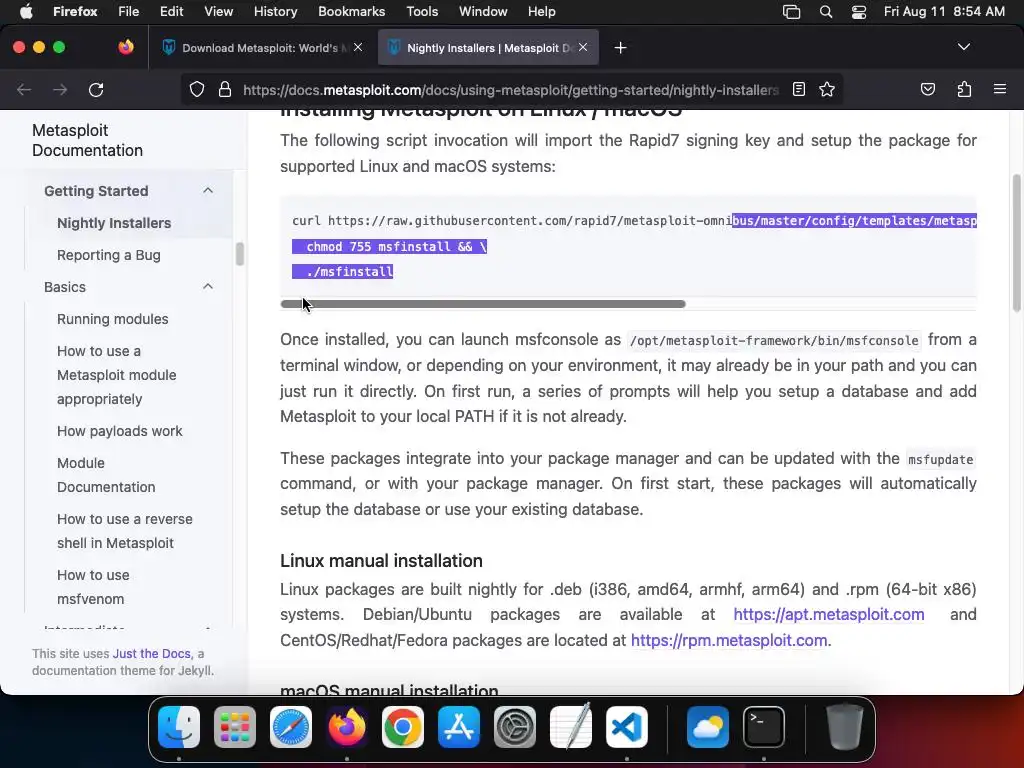Open Spotlight search in menu bar
This screenshot has height=768, width=1024.
(x=825, y=11)
